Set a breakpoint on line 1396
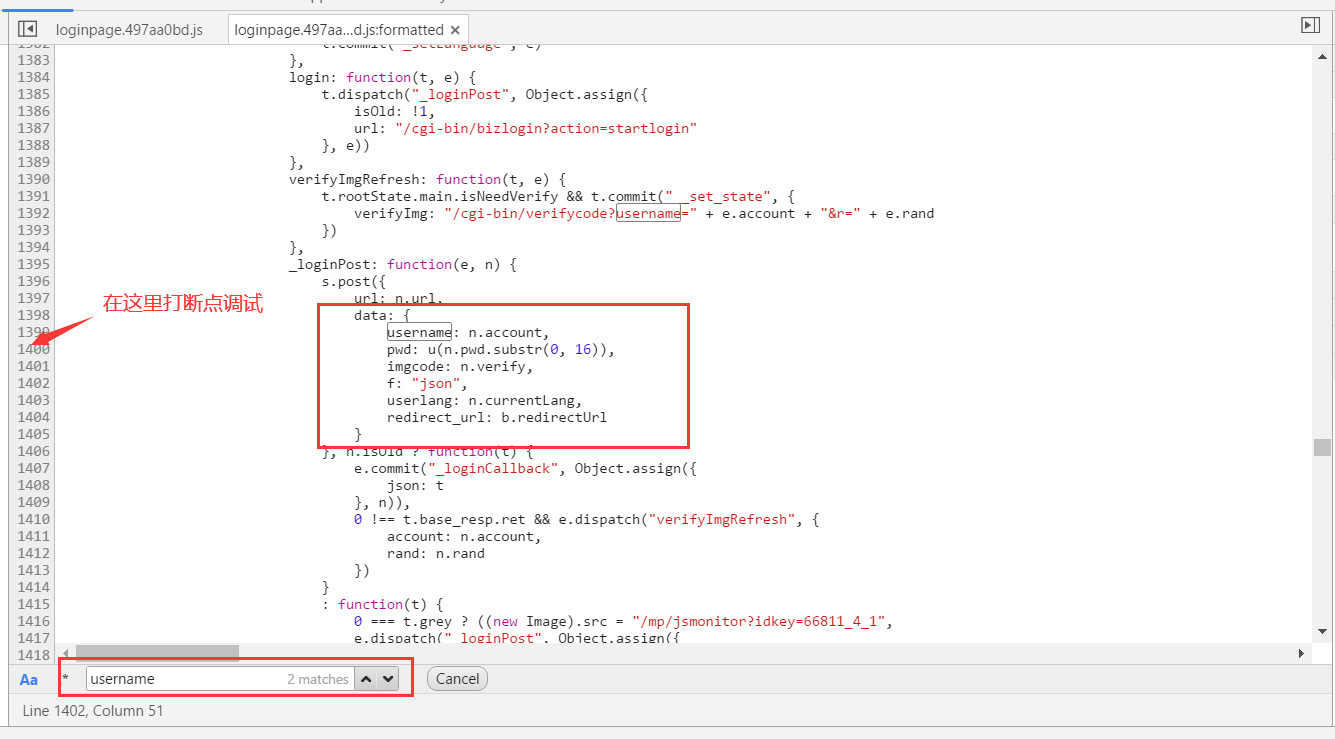 click(x=34, y=281)
